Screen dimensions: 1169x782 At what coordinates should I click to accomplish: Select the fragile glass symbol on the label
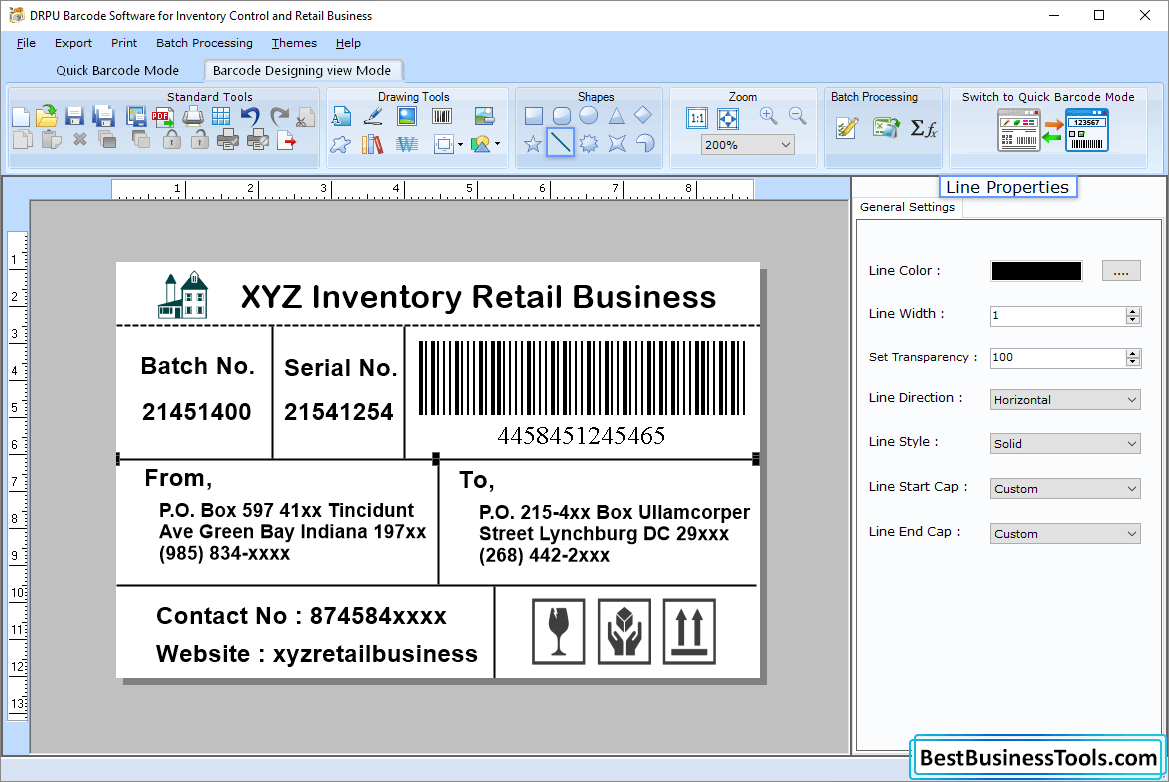(x=558, y=631)
